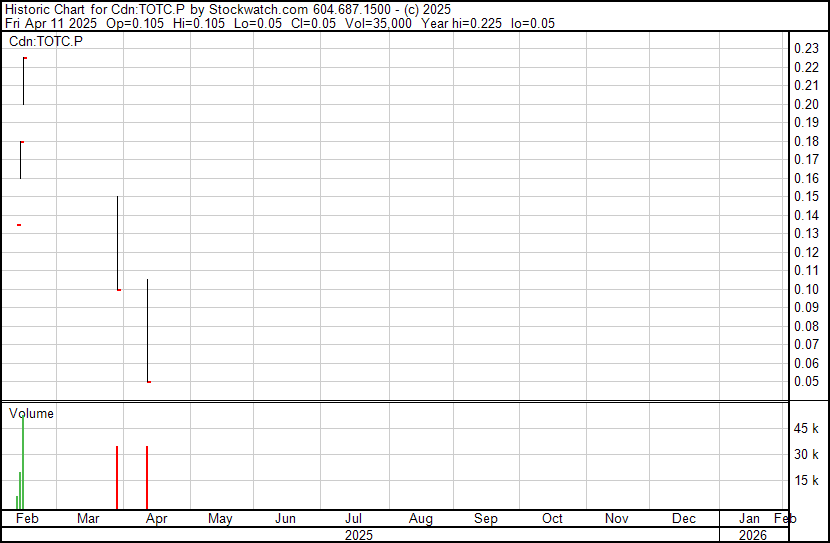Click the Nov month label
This screenshot has height=543, width=830.
pyautogui.click(x=617, y=518)
